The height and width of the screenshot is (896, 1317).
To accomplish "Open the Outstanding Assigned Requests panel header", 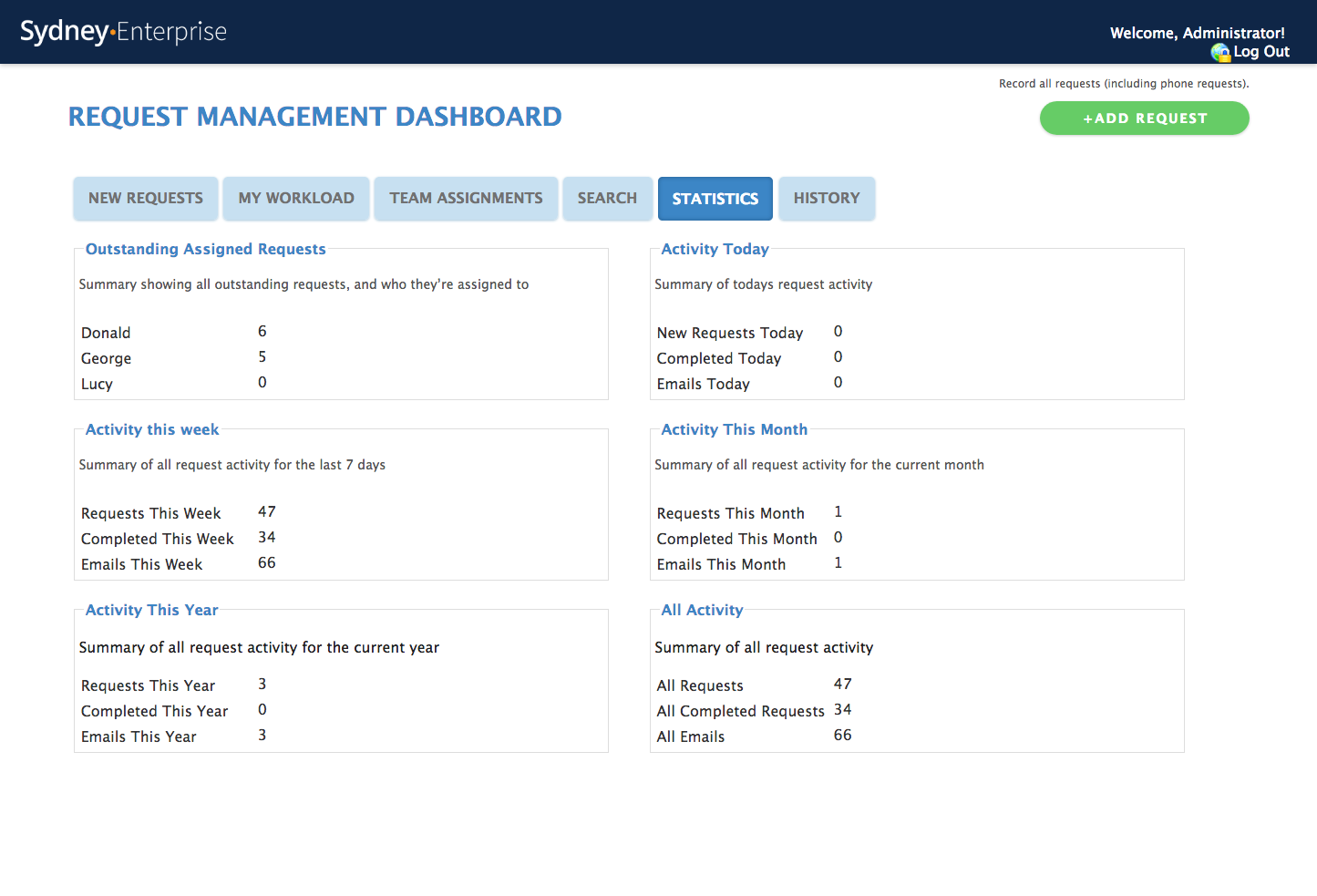I will tap(205, 249).
